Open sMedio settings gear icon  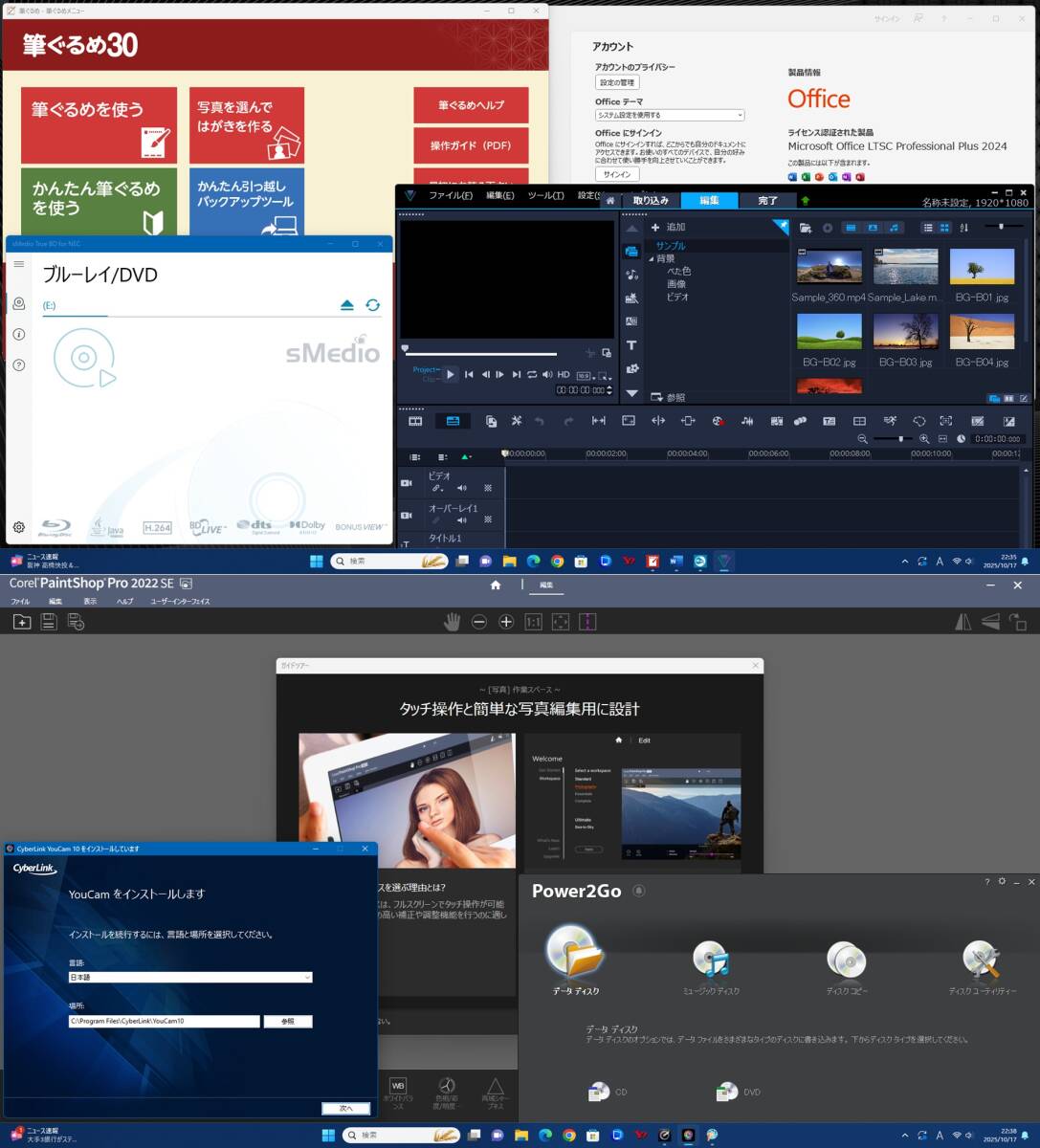tap(18, 527)
